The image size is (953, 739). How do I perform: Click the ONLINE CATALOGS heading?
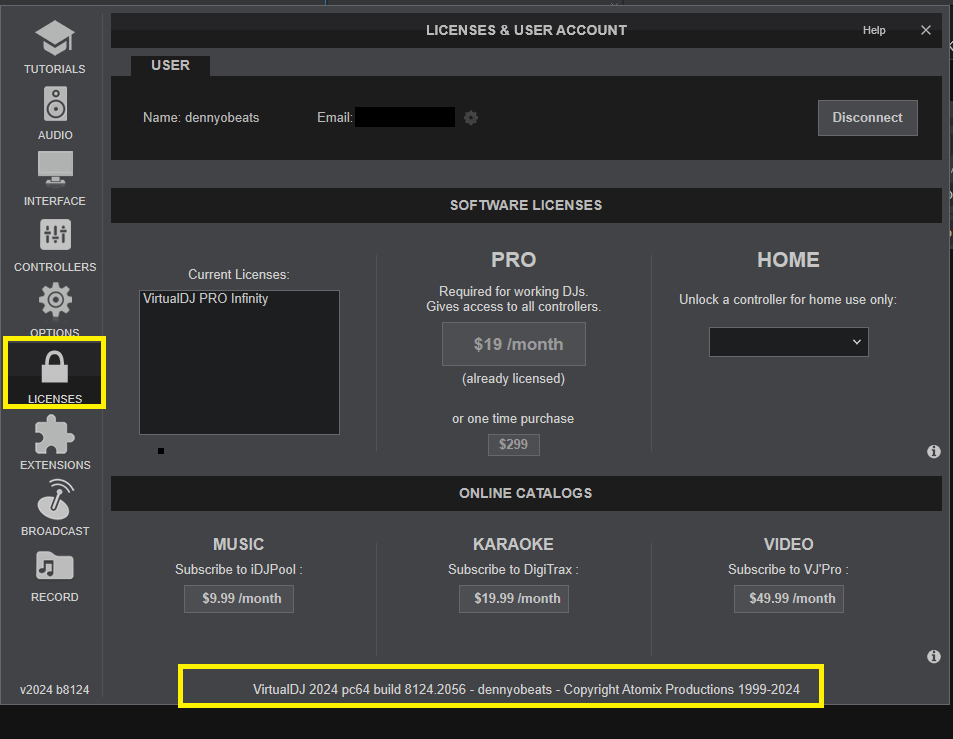pyautogui.click(x=526, y=493)
